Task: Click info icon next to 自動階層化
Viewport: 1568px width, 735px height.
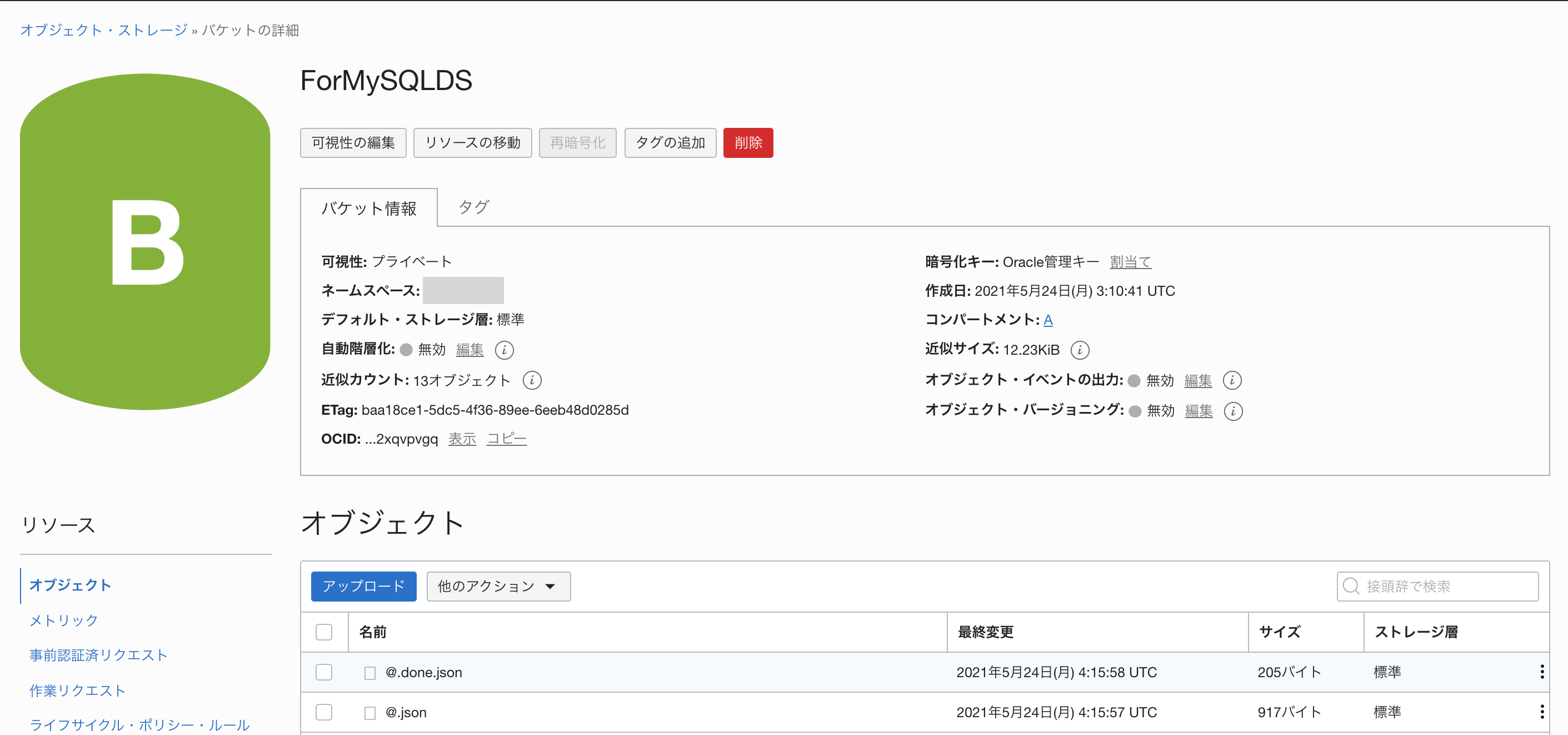Action: [505, 350]
